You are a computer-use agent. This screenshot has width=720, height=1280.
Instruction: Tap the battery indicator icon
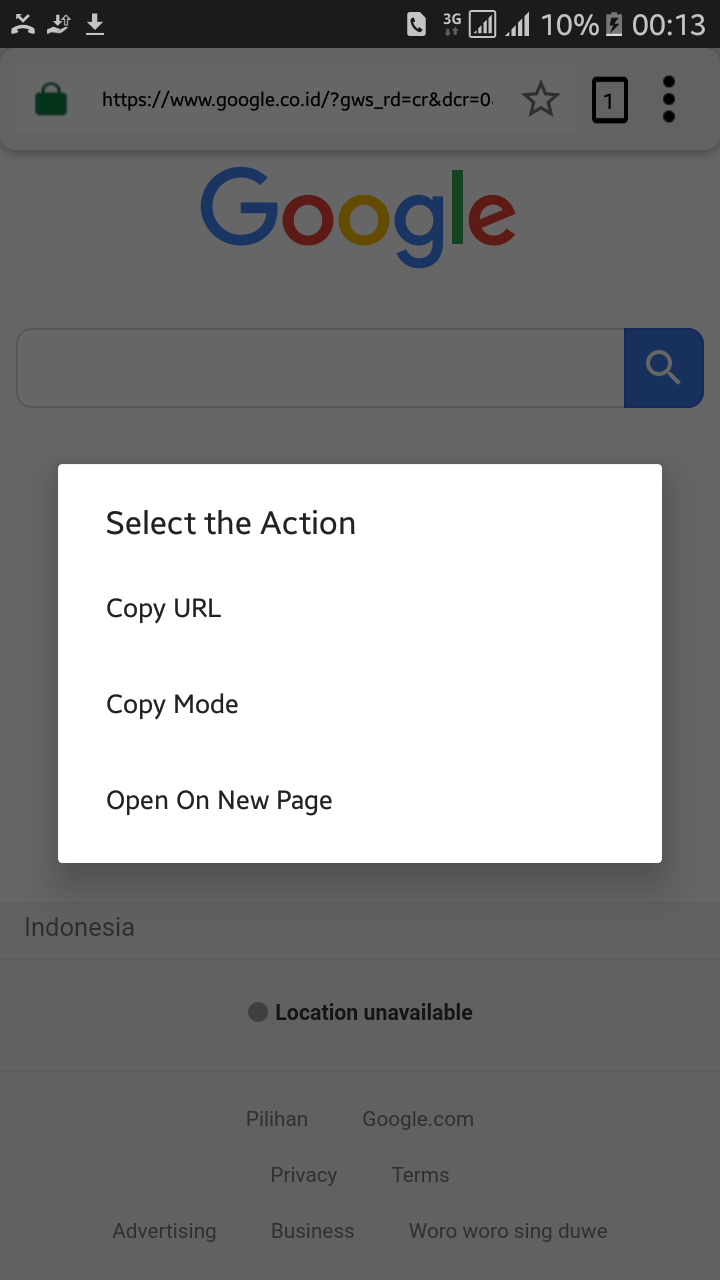[614, 24]
